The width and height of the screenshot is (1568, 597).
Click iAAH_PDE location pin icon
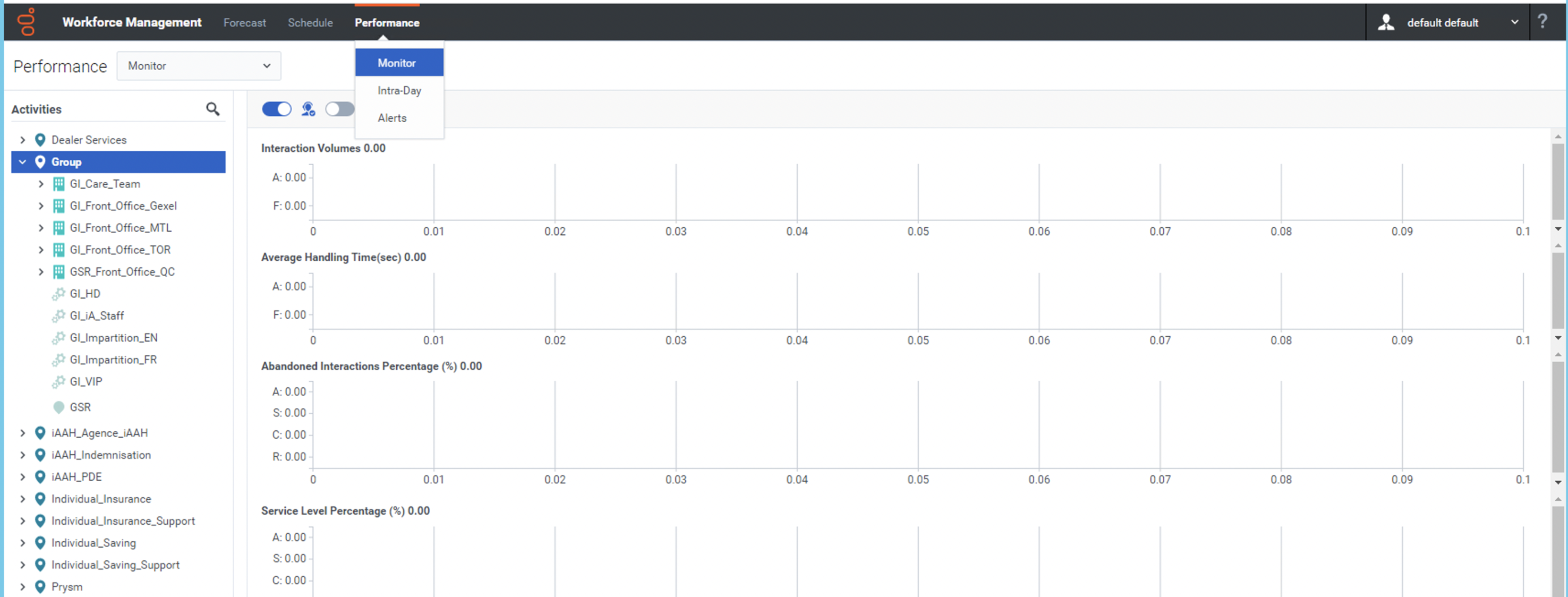[40, 476]
